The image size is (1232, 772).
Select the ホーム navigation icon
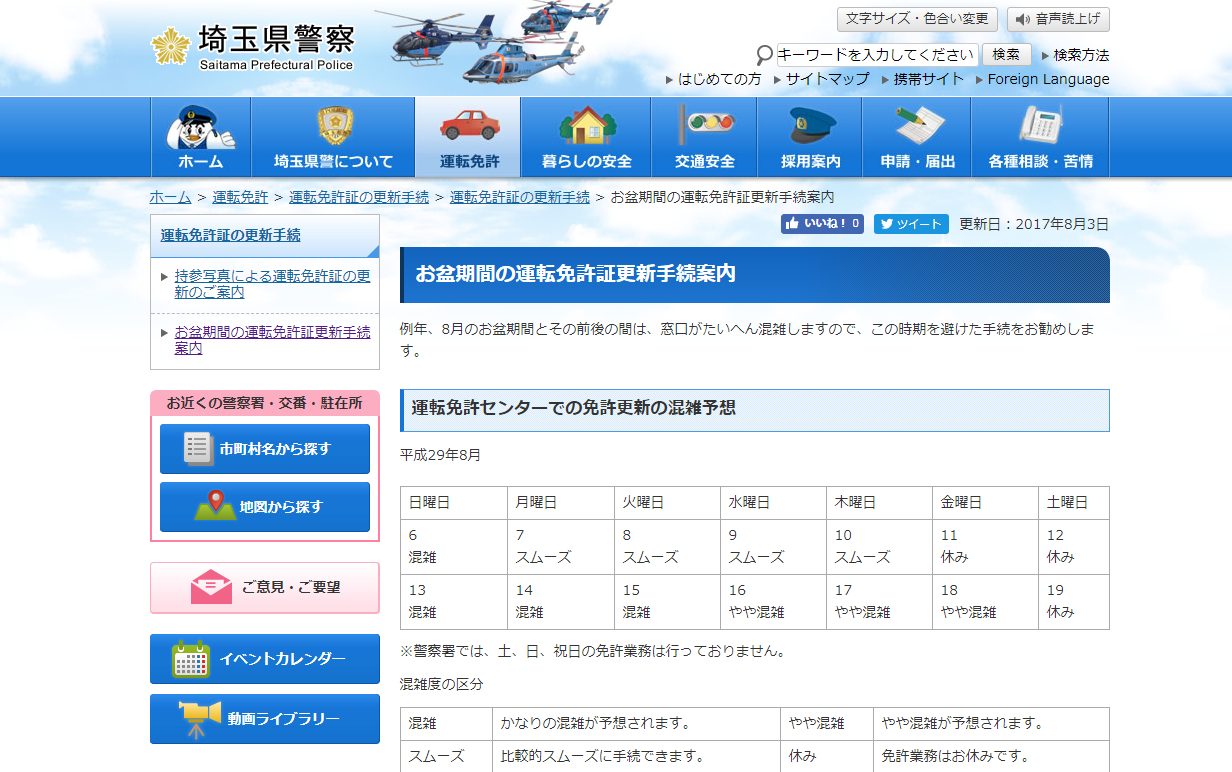pyautogui.click(x=199, y=128)
